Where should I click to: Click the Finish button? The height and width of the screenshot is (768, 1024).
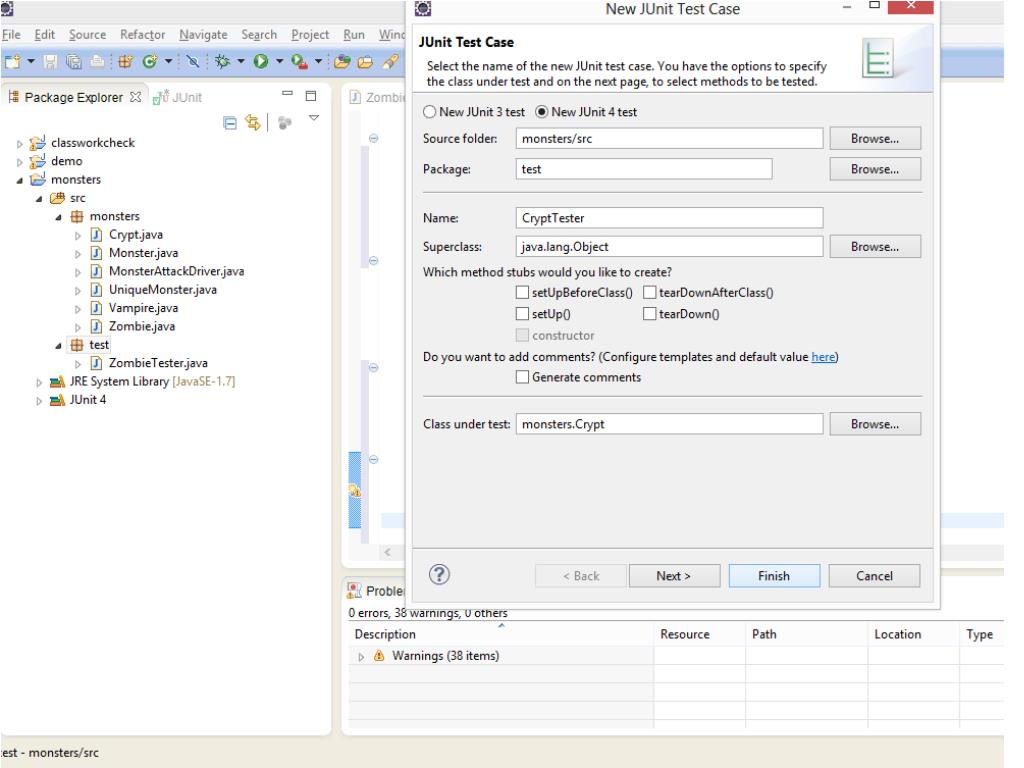coord(774,576)
